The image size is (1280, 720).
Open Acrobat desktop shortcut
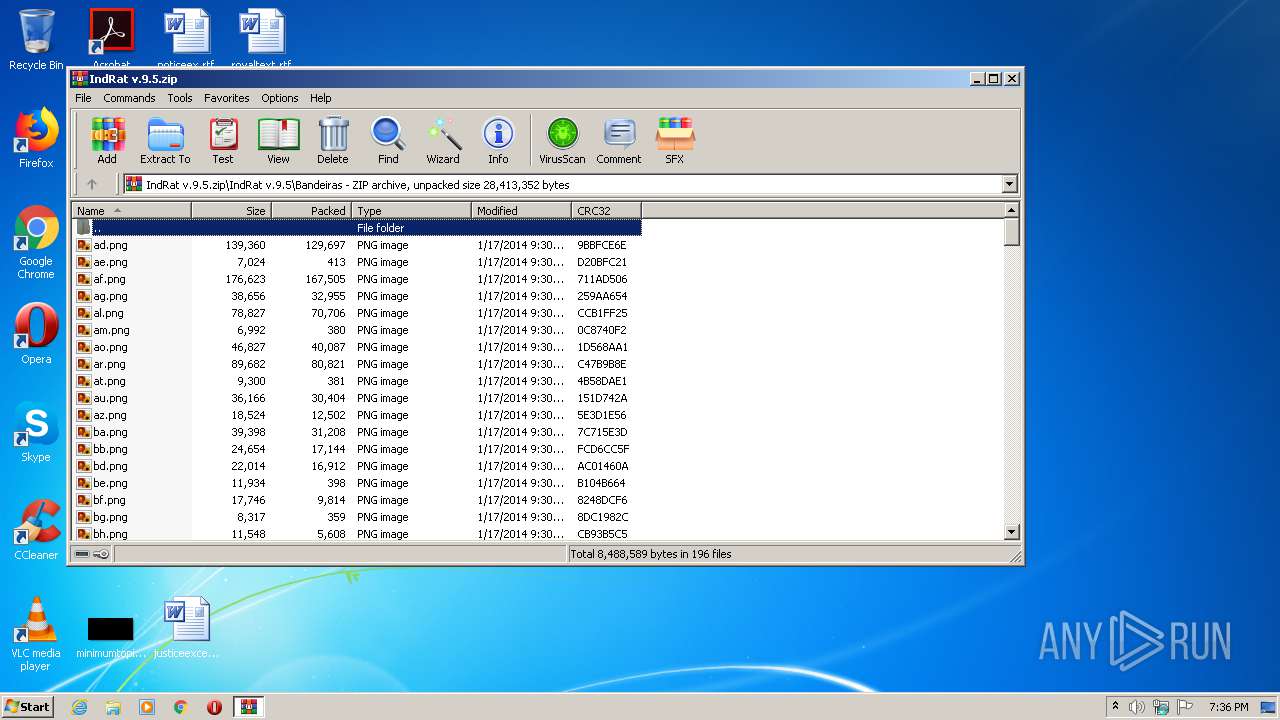click(111, 40)
